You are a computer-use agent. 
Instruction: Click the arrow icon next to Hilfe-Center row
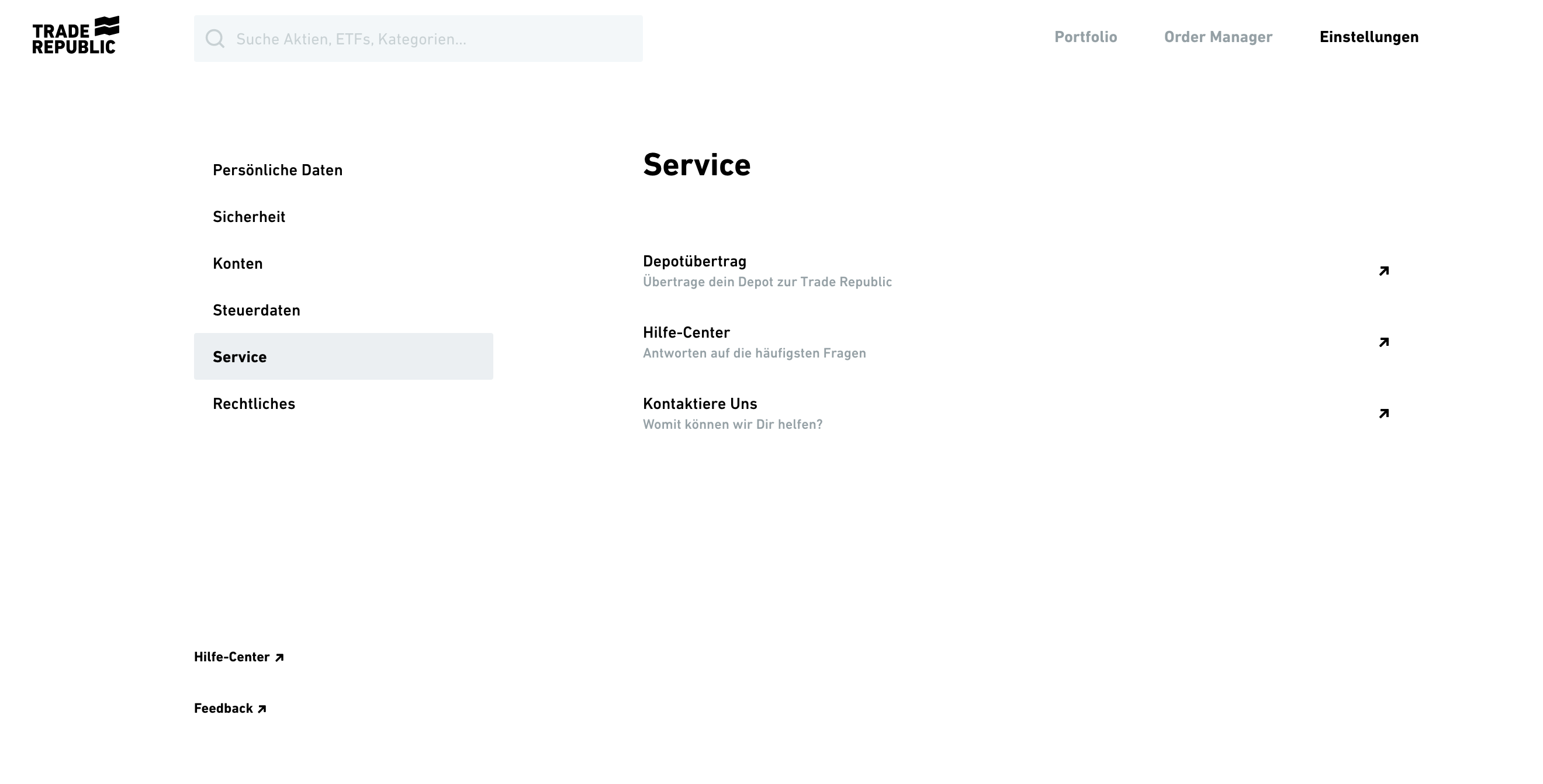coord(1383,342)
